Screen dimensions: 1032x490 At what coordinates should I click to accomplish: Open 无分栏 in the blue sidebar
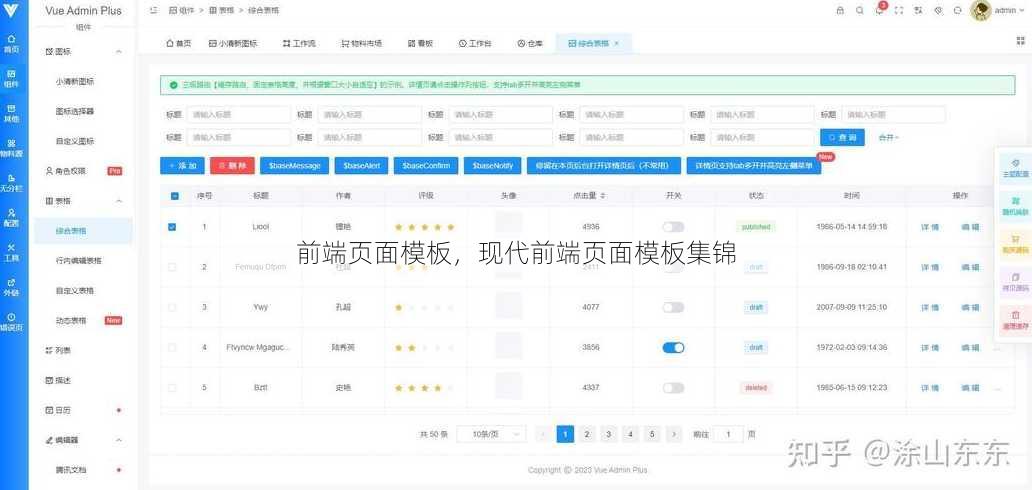coord(11,183)
